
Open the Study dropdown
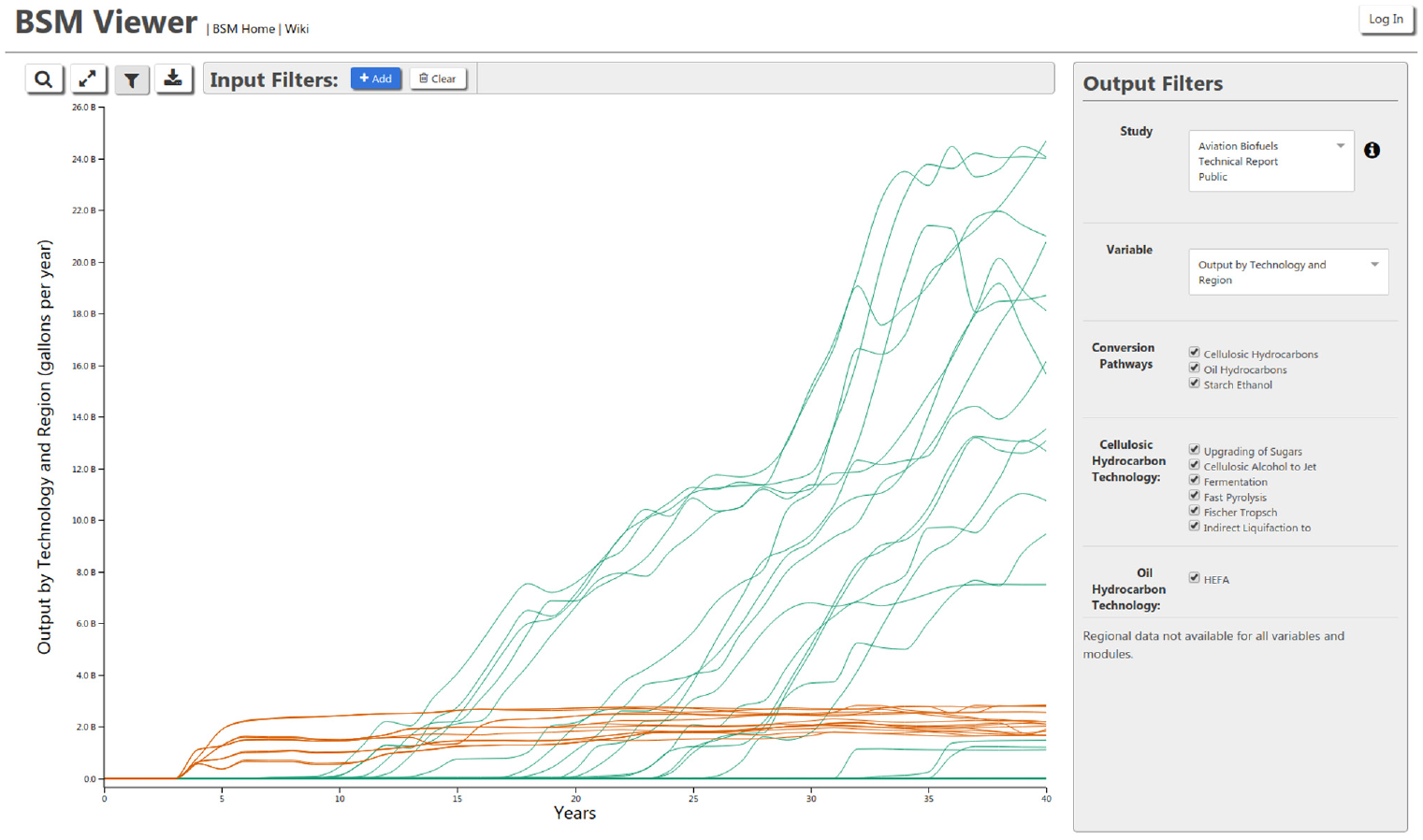(1271, 161)
